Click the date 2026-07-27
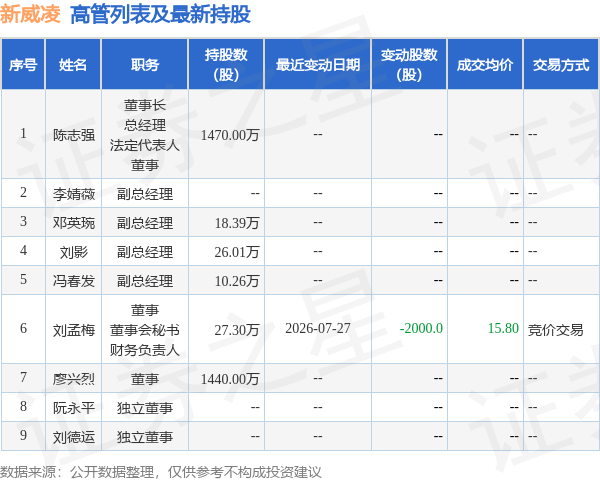This screenshot has height=481, width=600. [x=318, y=328]
